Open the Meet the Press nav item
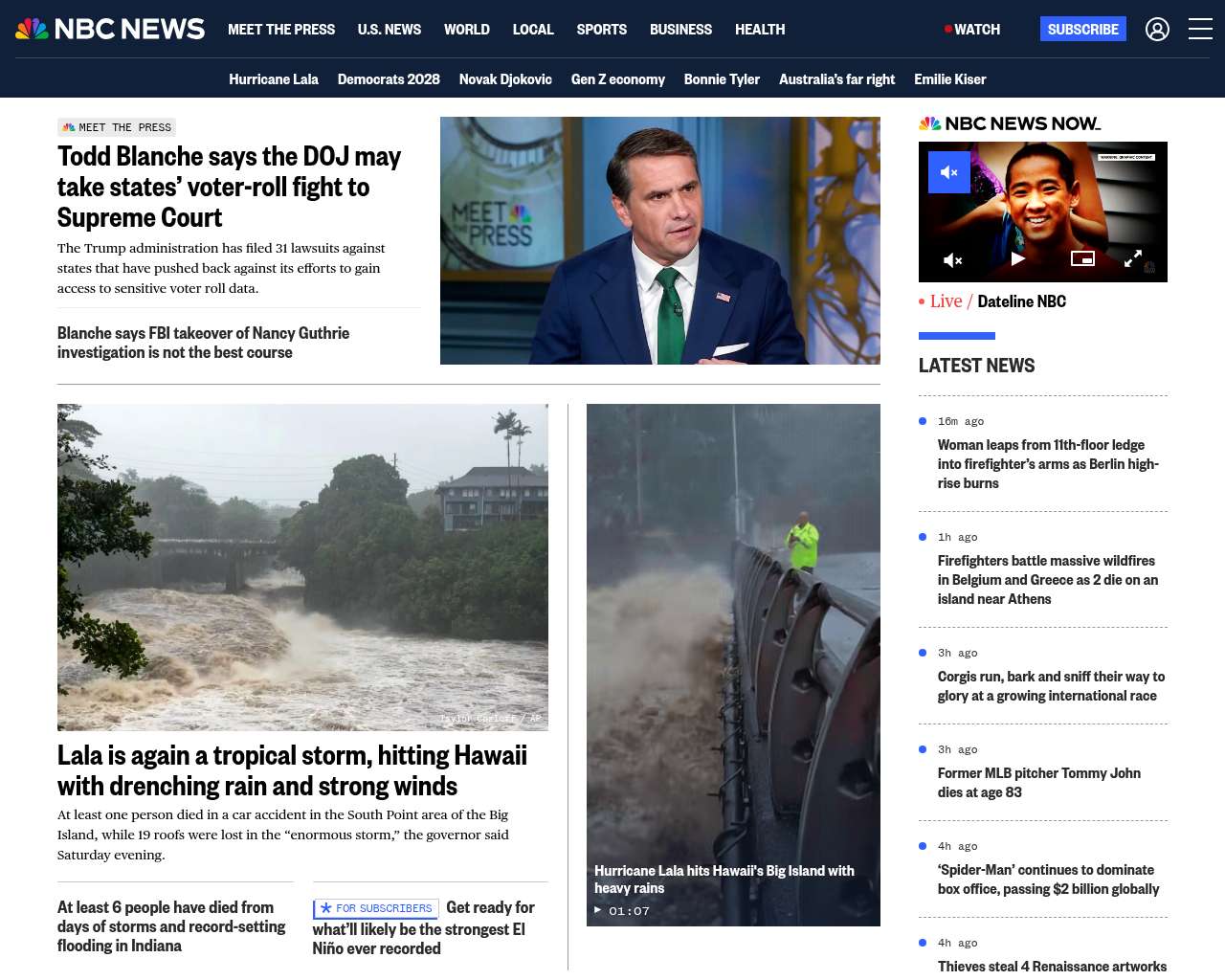Screen dimensions: 1225x980 click(x=281, y=30)
